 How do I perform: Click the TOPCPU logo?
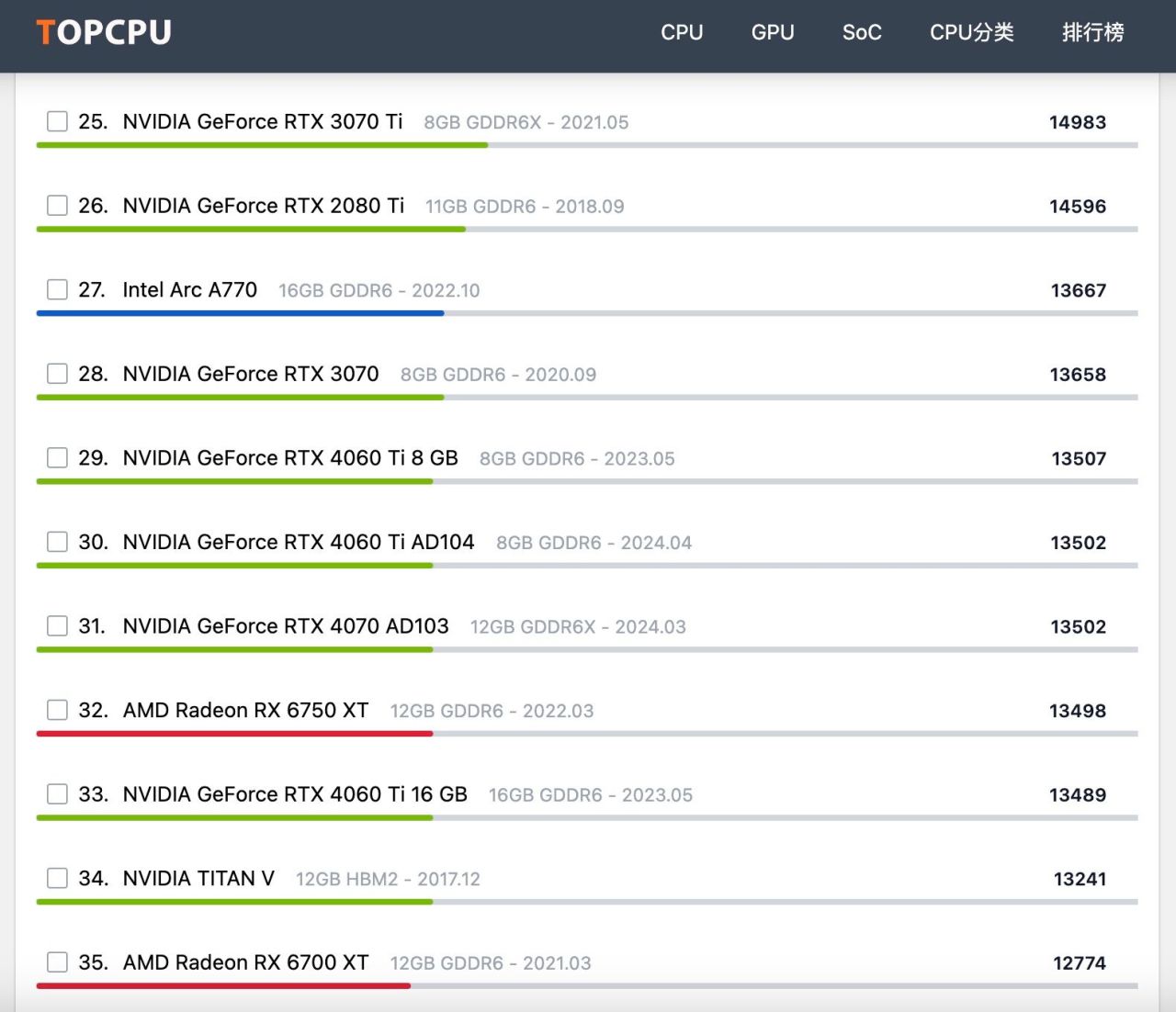click(x=104, y=32)
